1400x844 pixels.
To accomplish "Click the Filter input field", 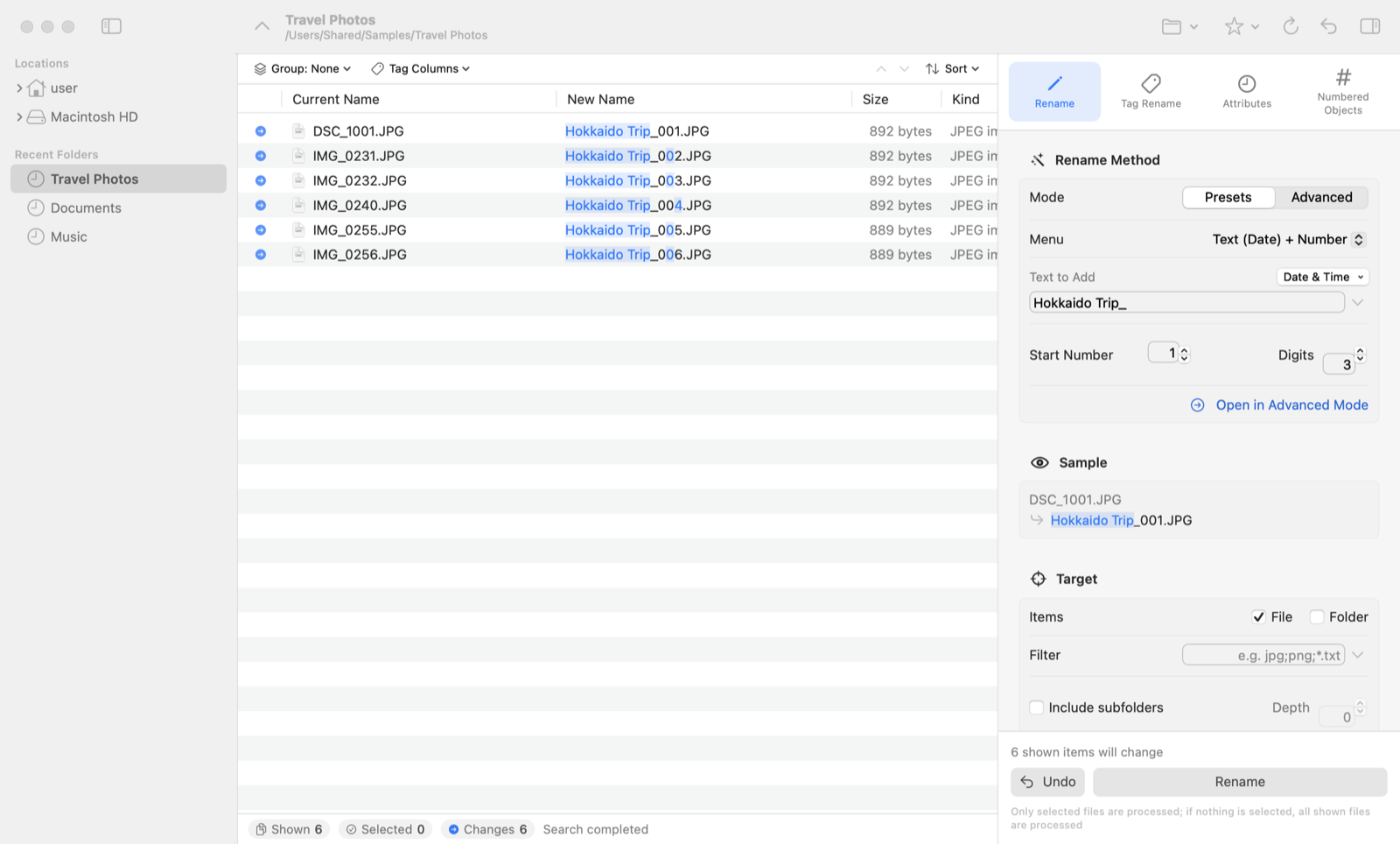I will tap(1263, 655).
